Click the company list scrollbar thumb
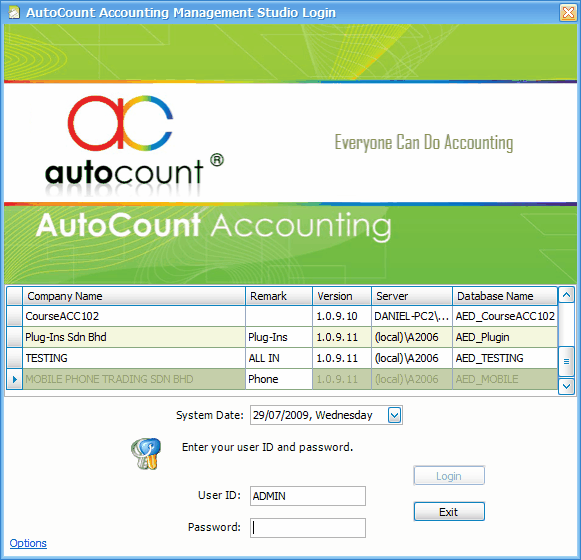The image size is (581, 560). 566,361
